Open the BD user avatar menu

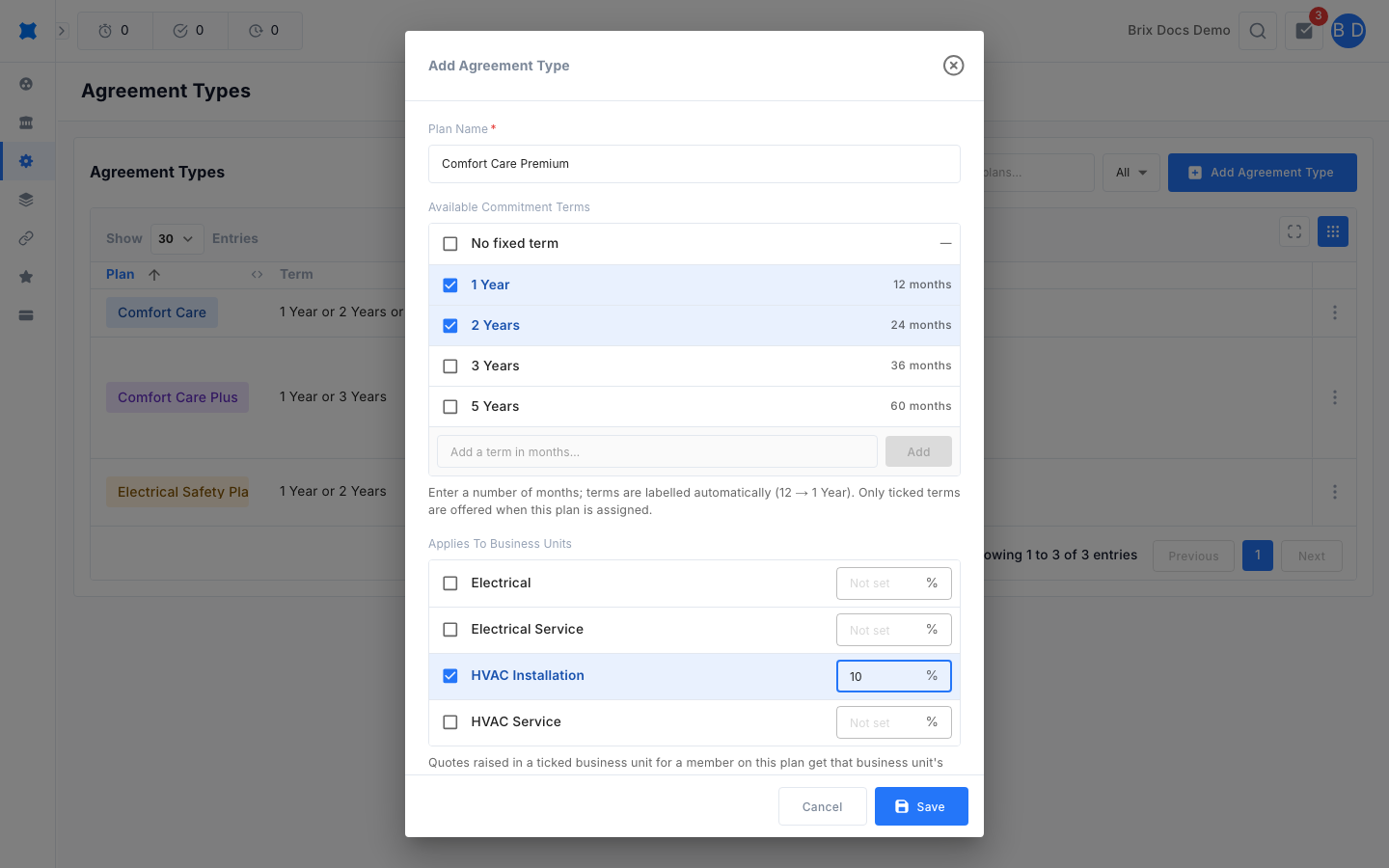1348,31
